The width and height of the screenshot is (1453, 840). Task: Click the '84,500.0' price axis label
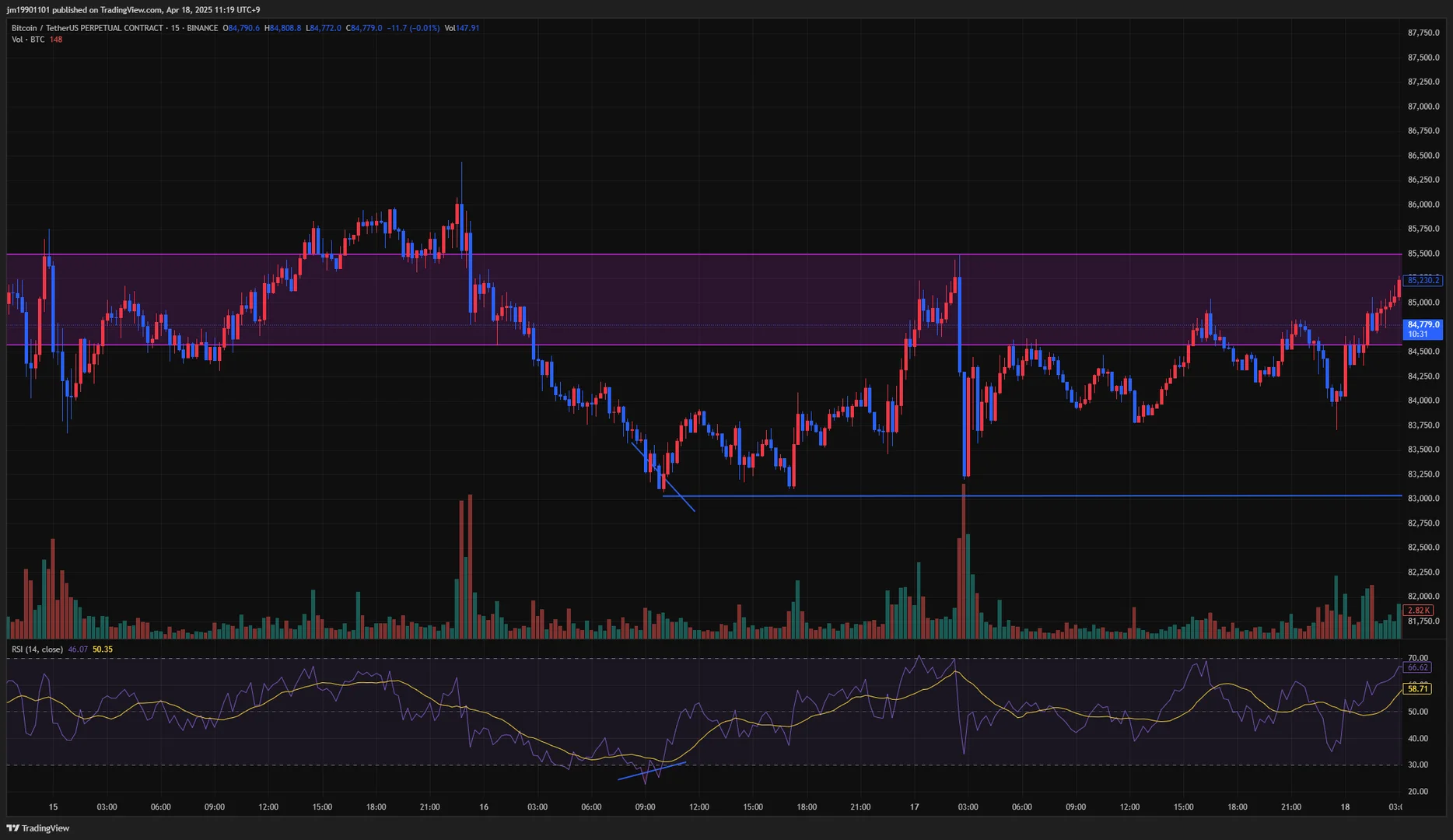[x=1423, y=352]
